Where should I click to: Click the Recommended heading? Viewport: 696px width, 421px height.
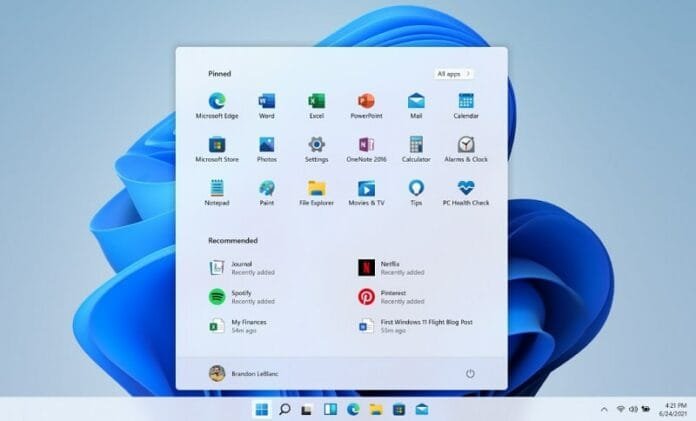(x=233, y=241)
